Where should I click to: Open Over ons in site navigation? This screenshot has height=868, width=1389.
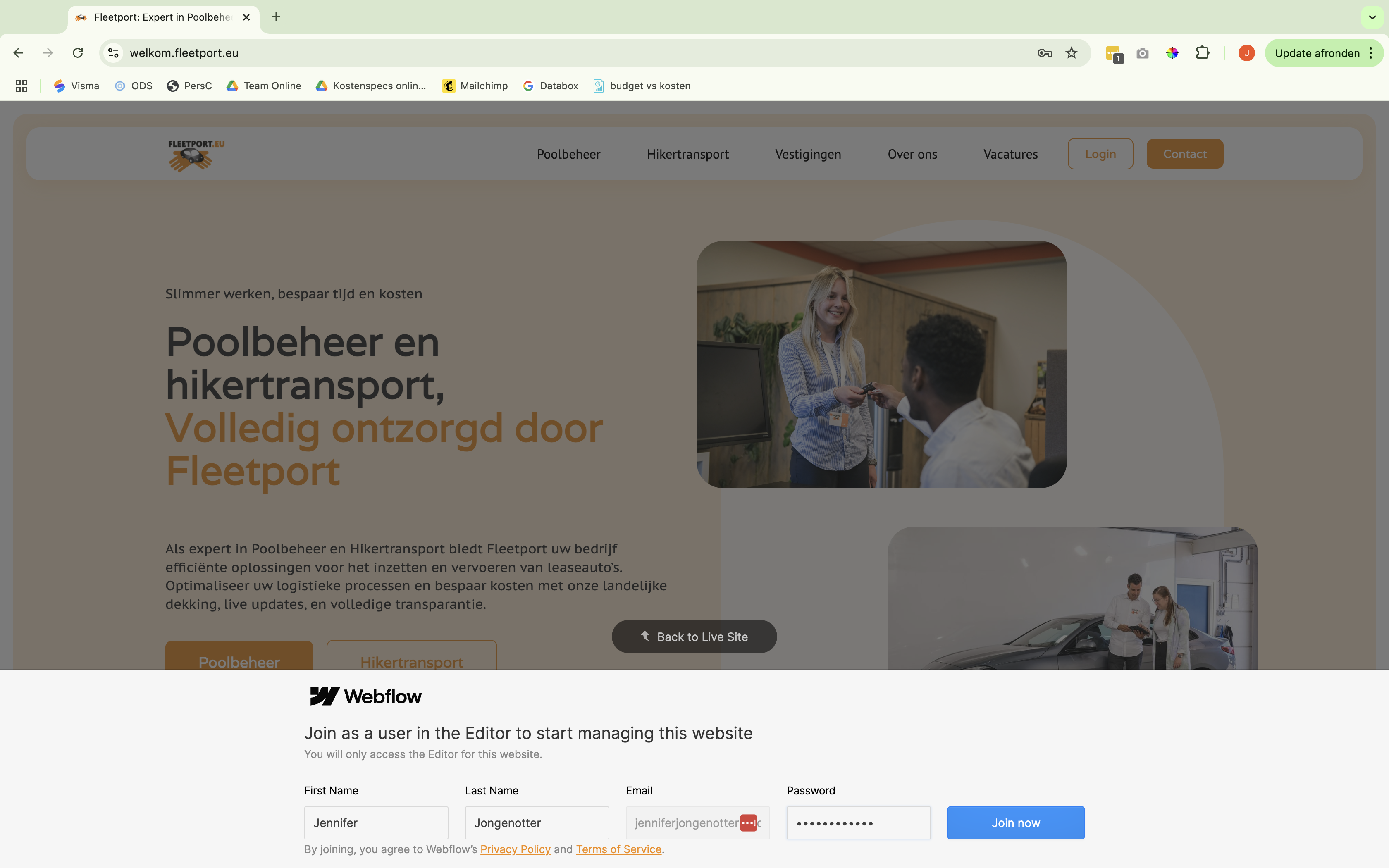[912, 154]
